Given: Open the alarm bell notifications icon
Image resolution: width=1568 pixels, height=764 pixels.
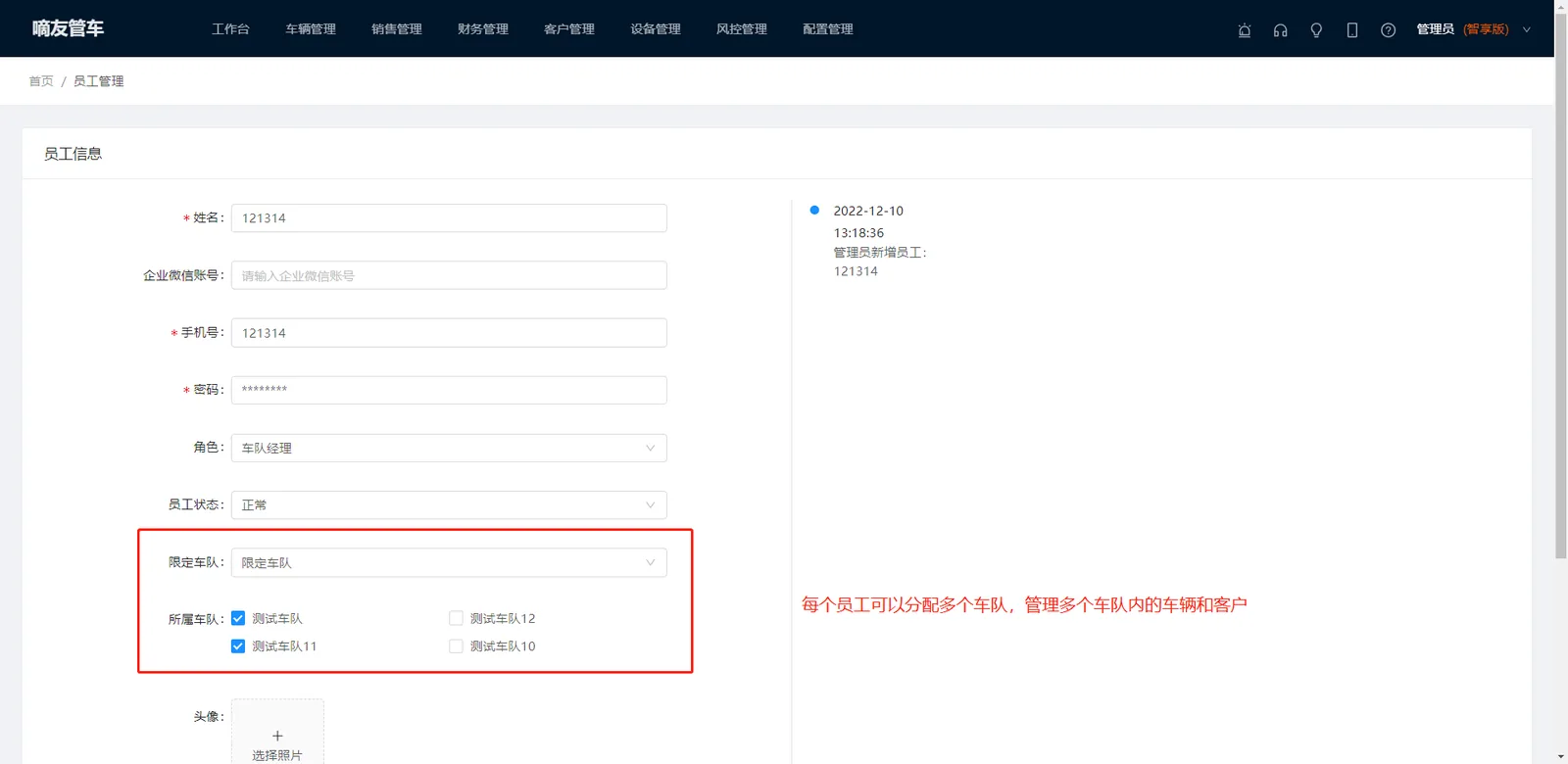Looking at the screenshot, I should [x=1245, y=29].
